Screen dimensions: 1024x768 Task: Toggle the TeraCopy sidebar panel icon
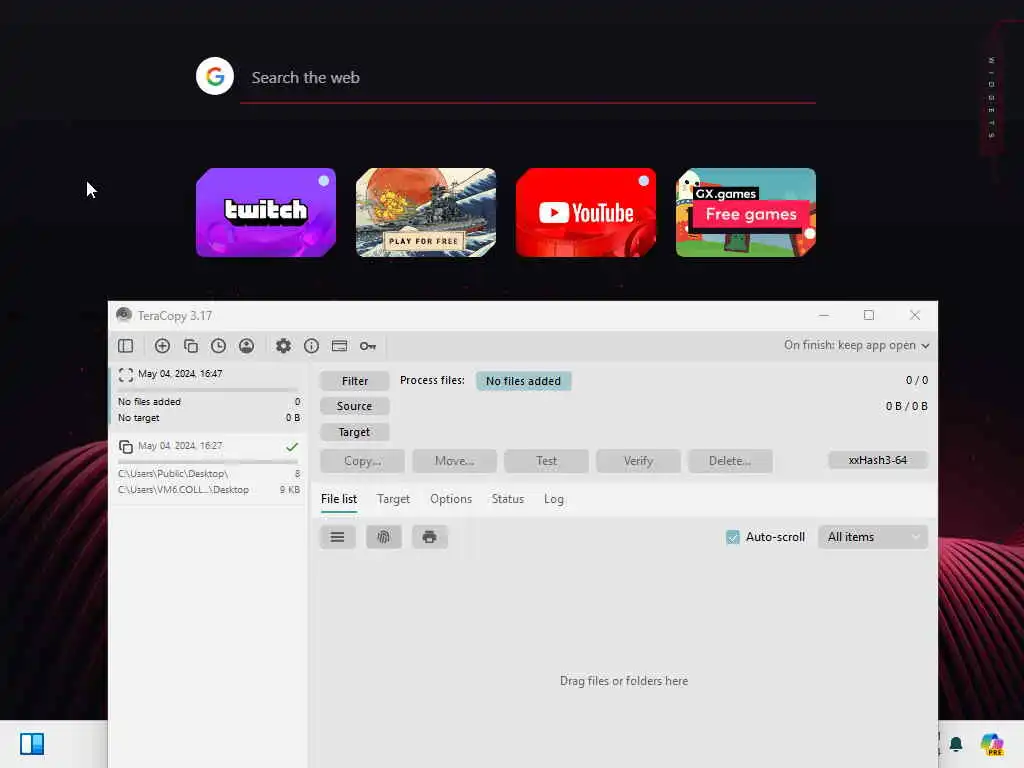125,345
